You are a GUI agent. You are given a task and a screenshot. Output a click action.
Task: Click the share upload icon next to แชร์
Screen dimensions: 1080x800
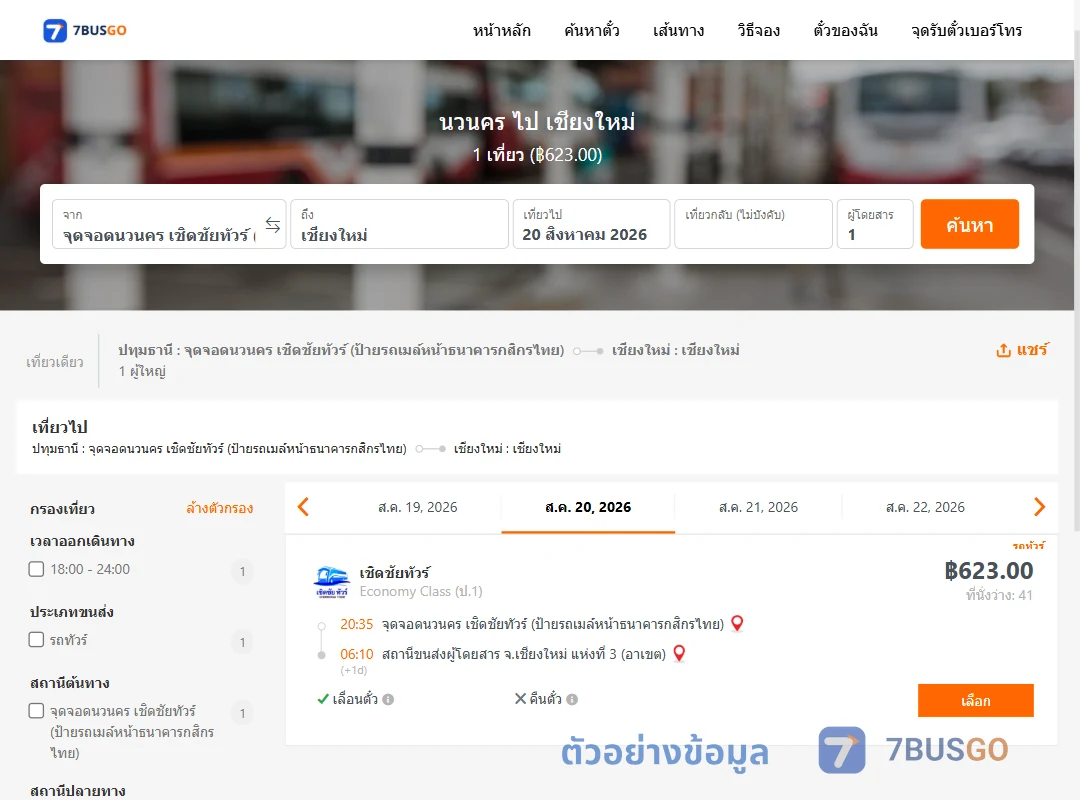[1003, 350]
